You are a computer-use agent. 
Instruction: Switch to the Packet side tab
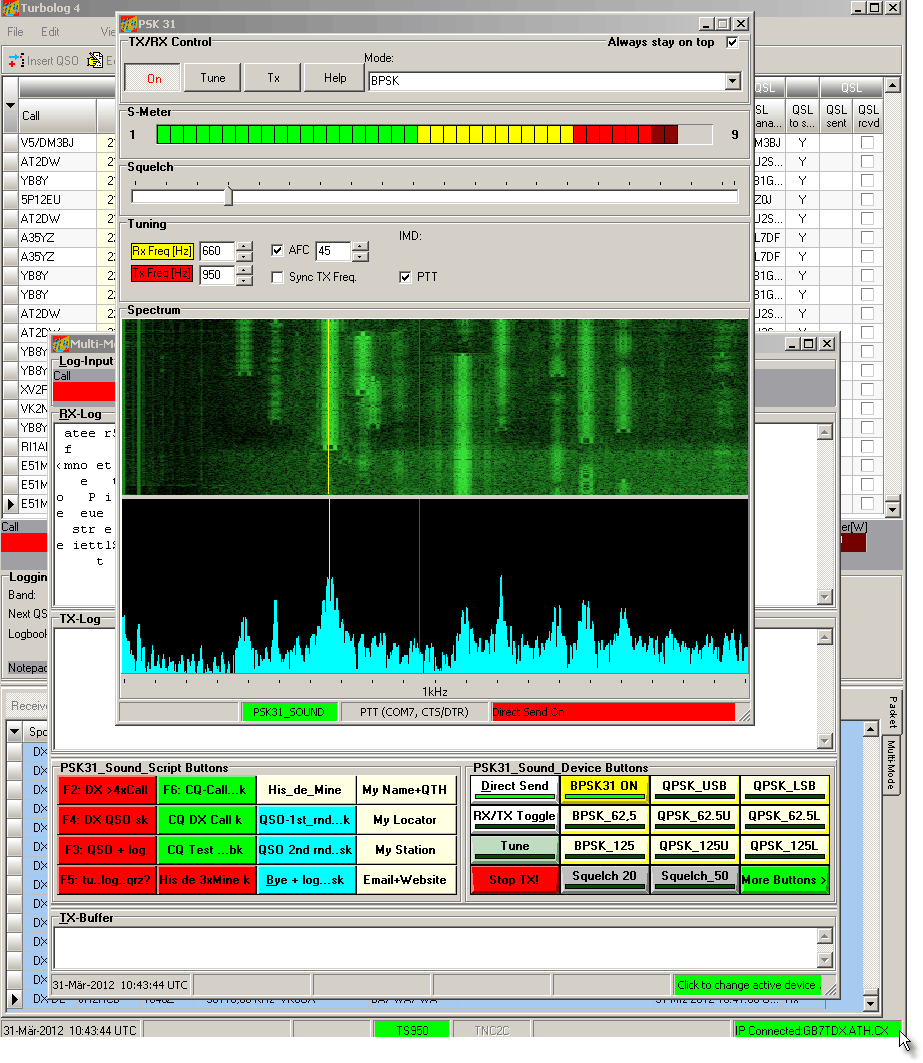(x=892, y=712)
